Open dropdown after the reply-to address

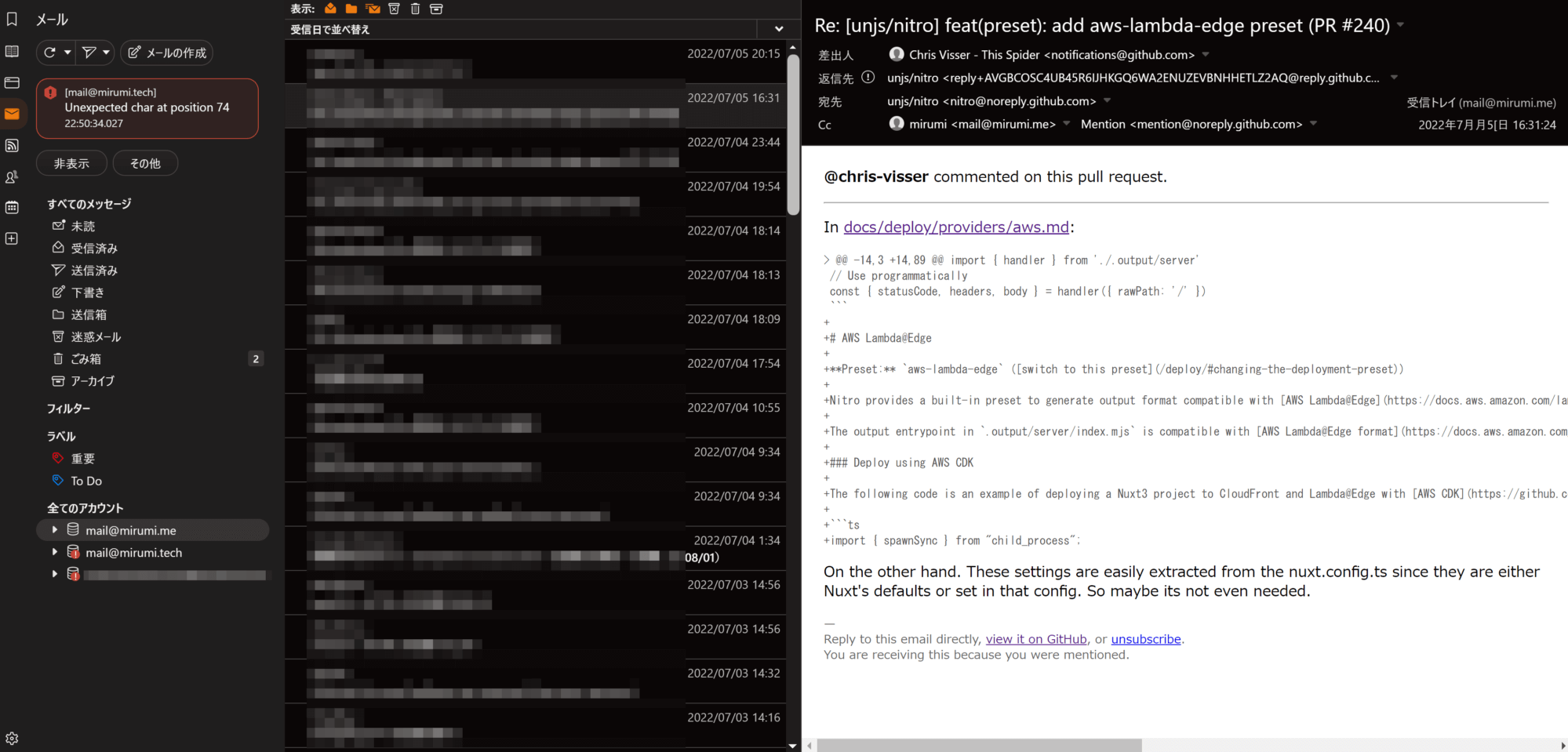[x=1394, y=77]
